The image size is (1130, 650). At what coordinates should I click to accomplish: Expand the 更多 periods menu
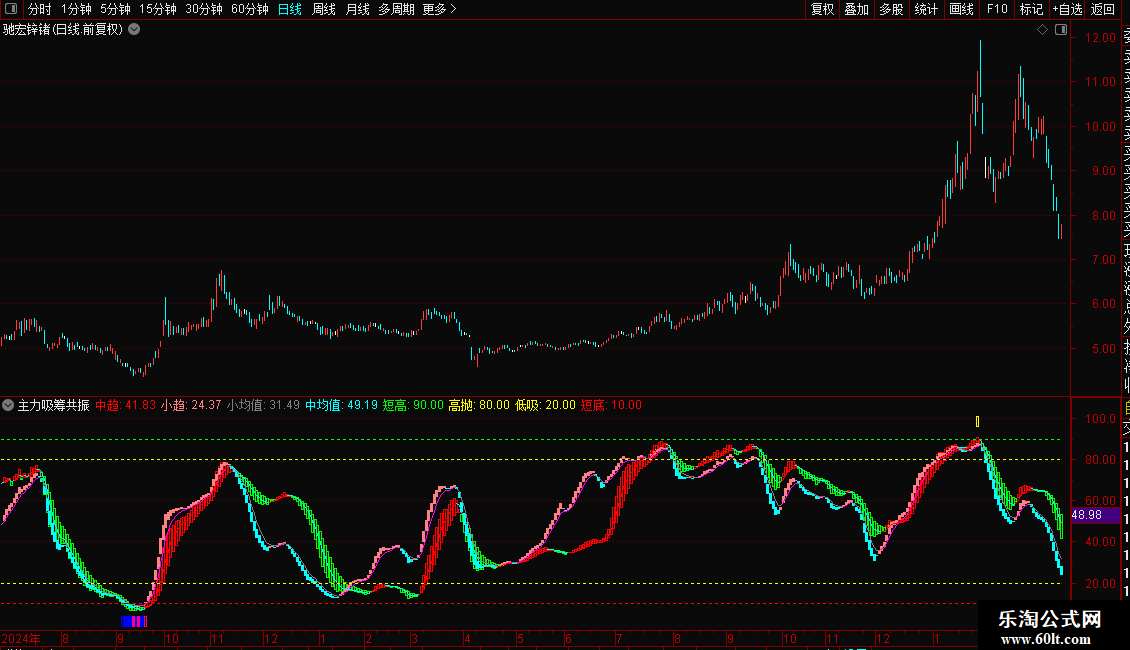tap(440, 9)
